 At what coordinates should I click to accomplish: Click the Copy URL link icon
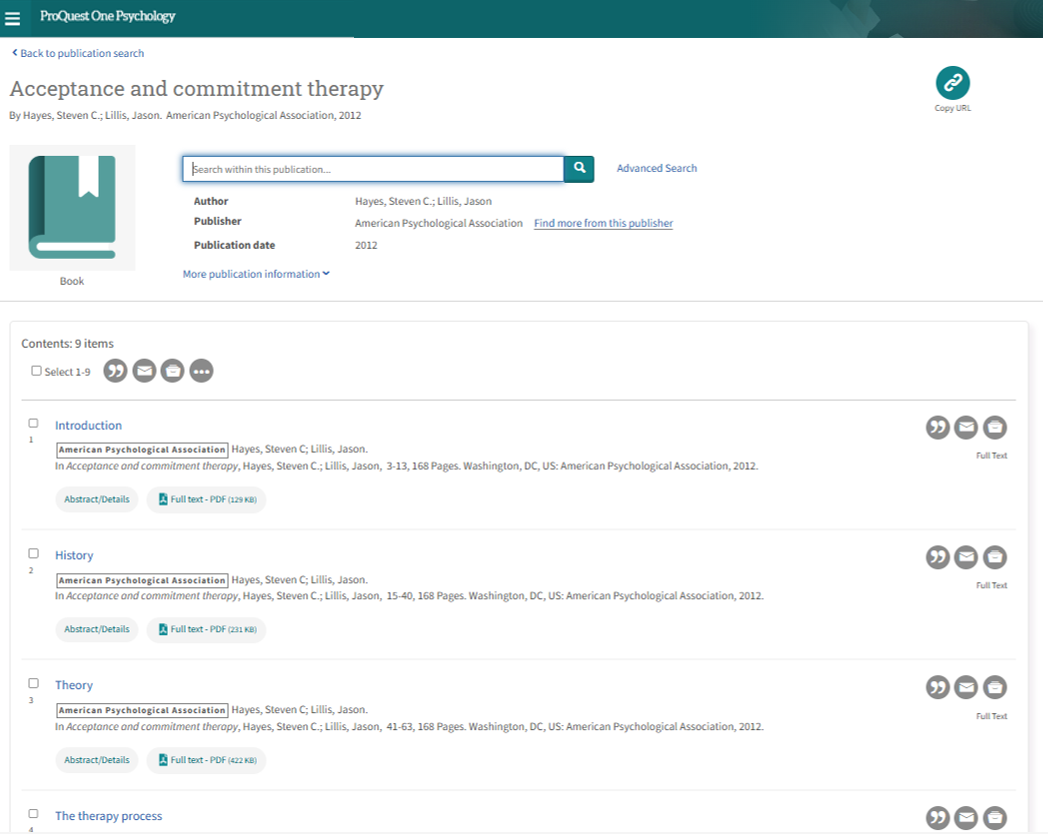(952, 83)
